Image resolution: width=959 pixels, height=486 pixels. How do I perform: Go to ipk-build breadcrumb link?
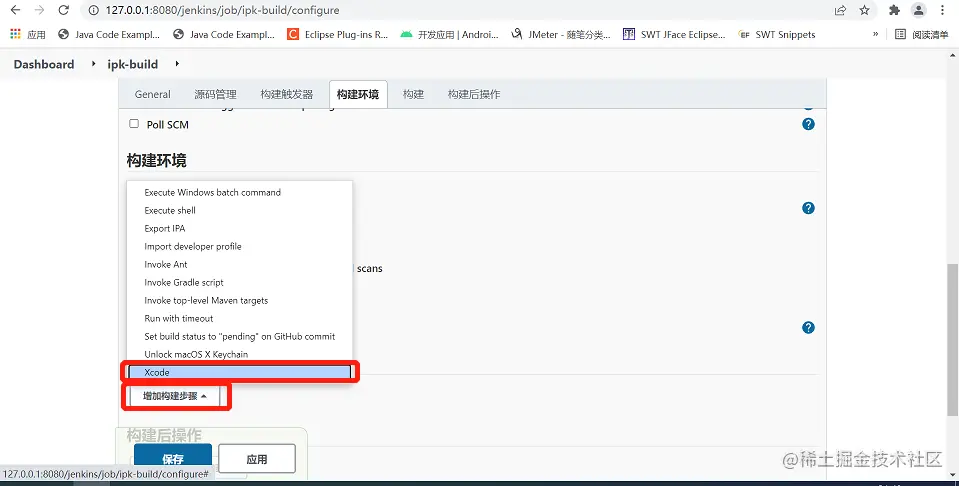(133, 64)
